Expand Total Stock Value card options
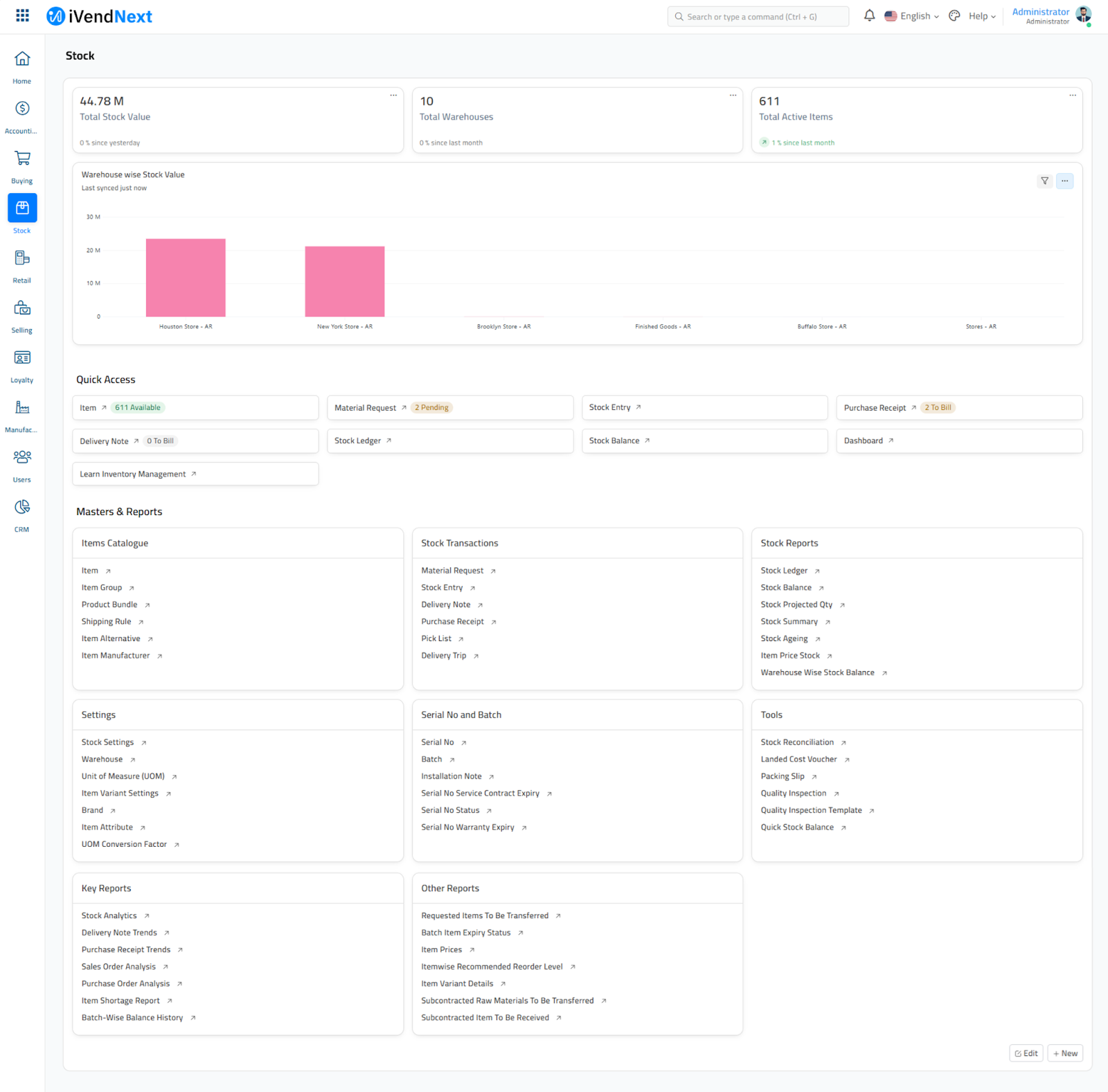 (x=393, y=96)
